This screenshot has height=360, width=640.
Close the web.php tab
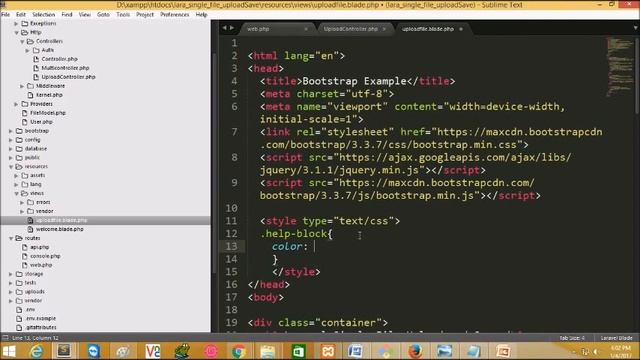click(306, 29)
